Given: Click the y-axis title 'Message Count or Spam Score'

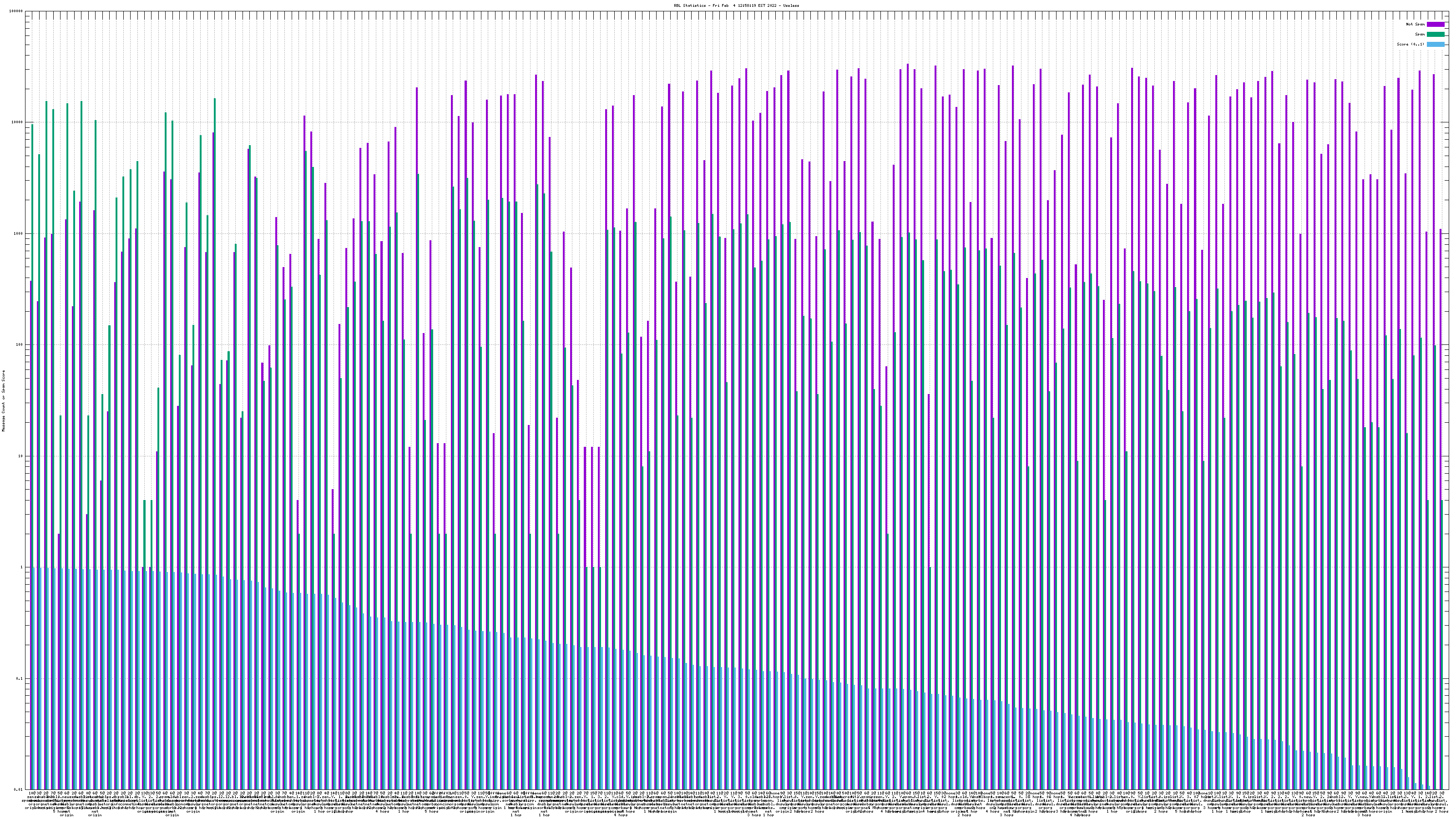Looking at the screenshot, I should pyautogui.click(x=4, y=400).
